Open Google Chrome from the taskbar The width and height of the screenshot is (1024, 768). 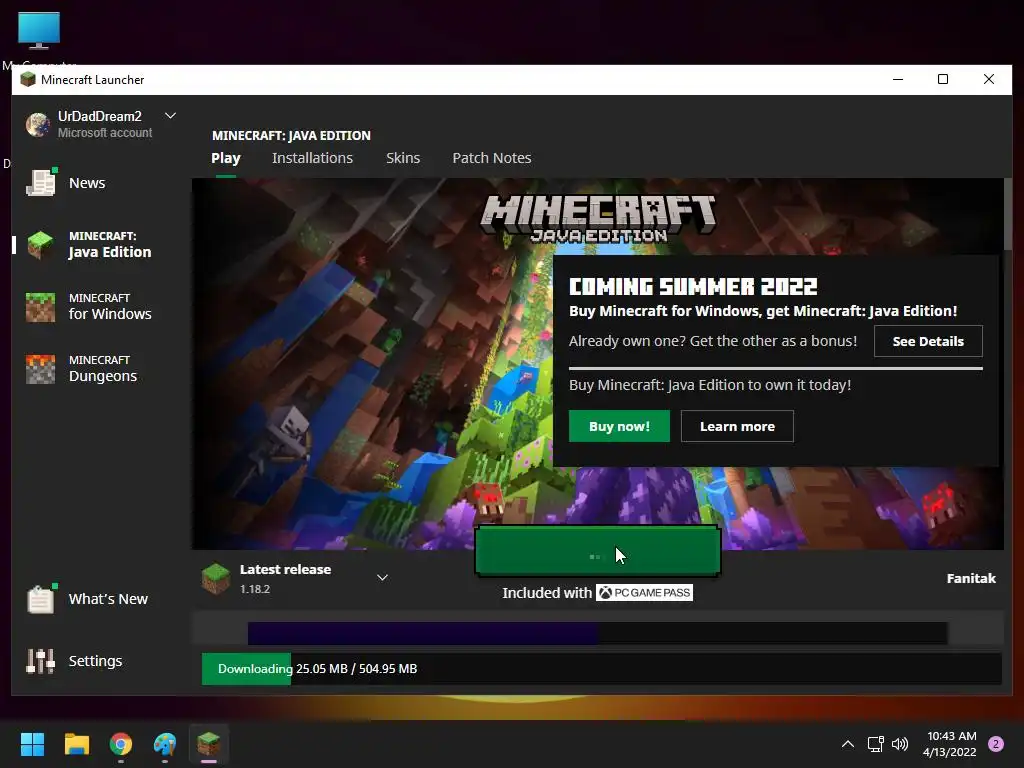(121, 744)
